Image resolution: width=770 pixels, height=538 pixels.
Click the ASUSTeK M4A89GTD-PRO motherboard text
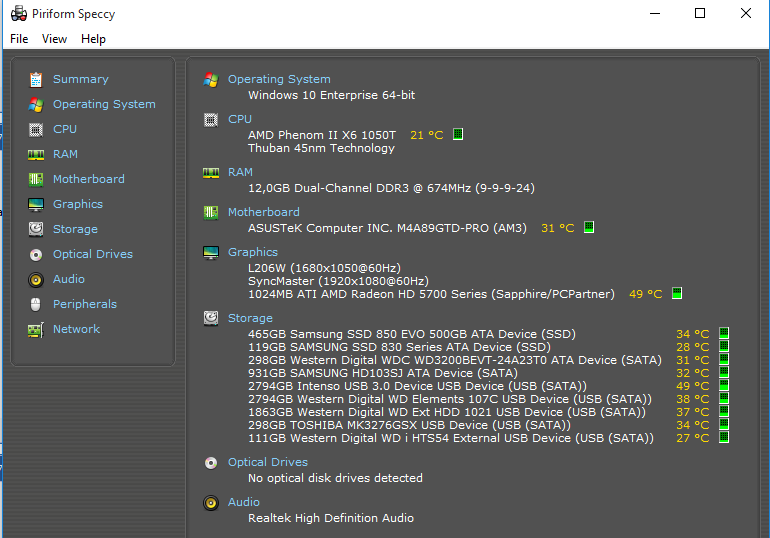pyautogui.click(x=387, y=228)
